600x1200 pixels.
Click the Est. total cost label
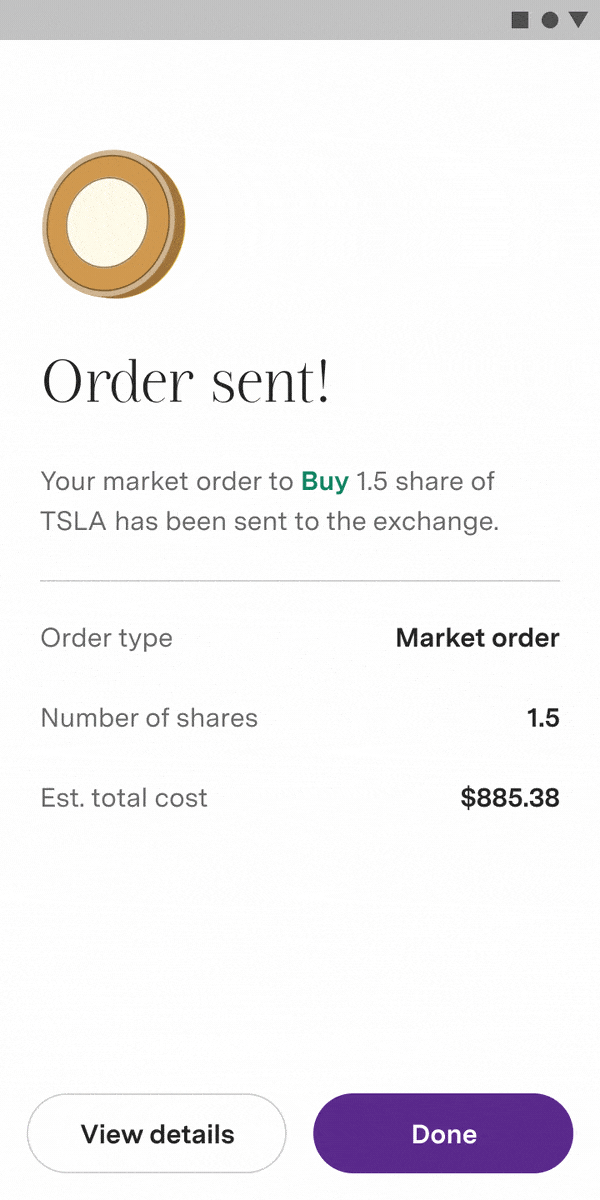coord(124,798)
